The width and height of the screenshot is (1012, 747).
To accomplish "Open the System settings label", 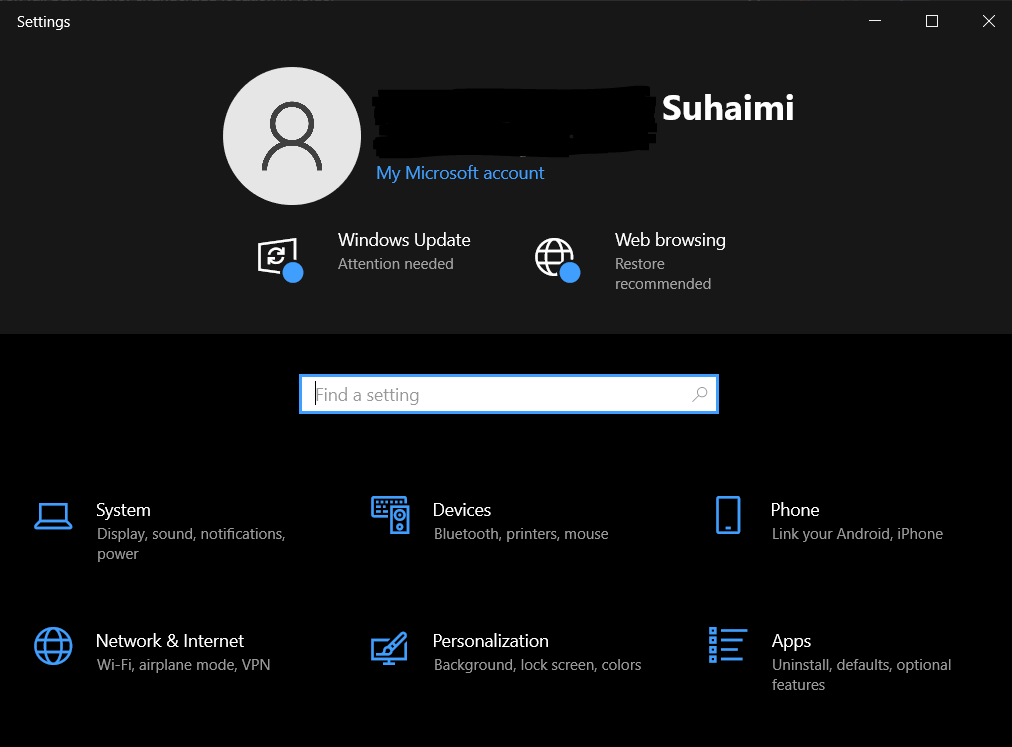I will (x=123, y=510).
